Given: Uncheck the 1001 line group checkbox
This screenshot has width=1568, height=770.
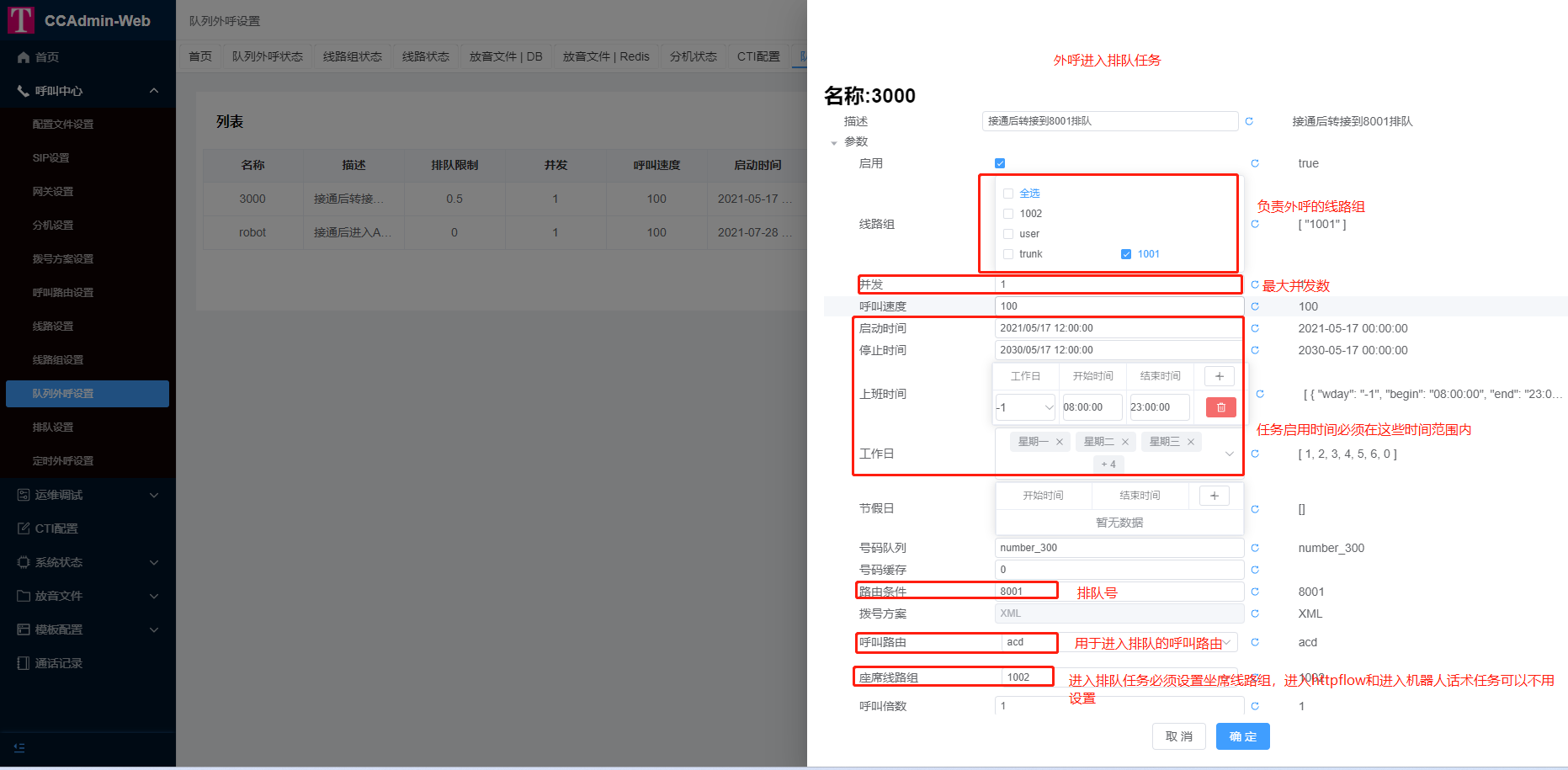Looking at the screenshot, I should (1126, 254).
